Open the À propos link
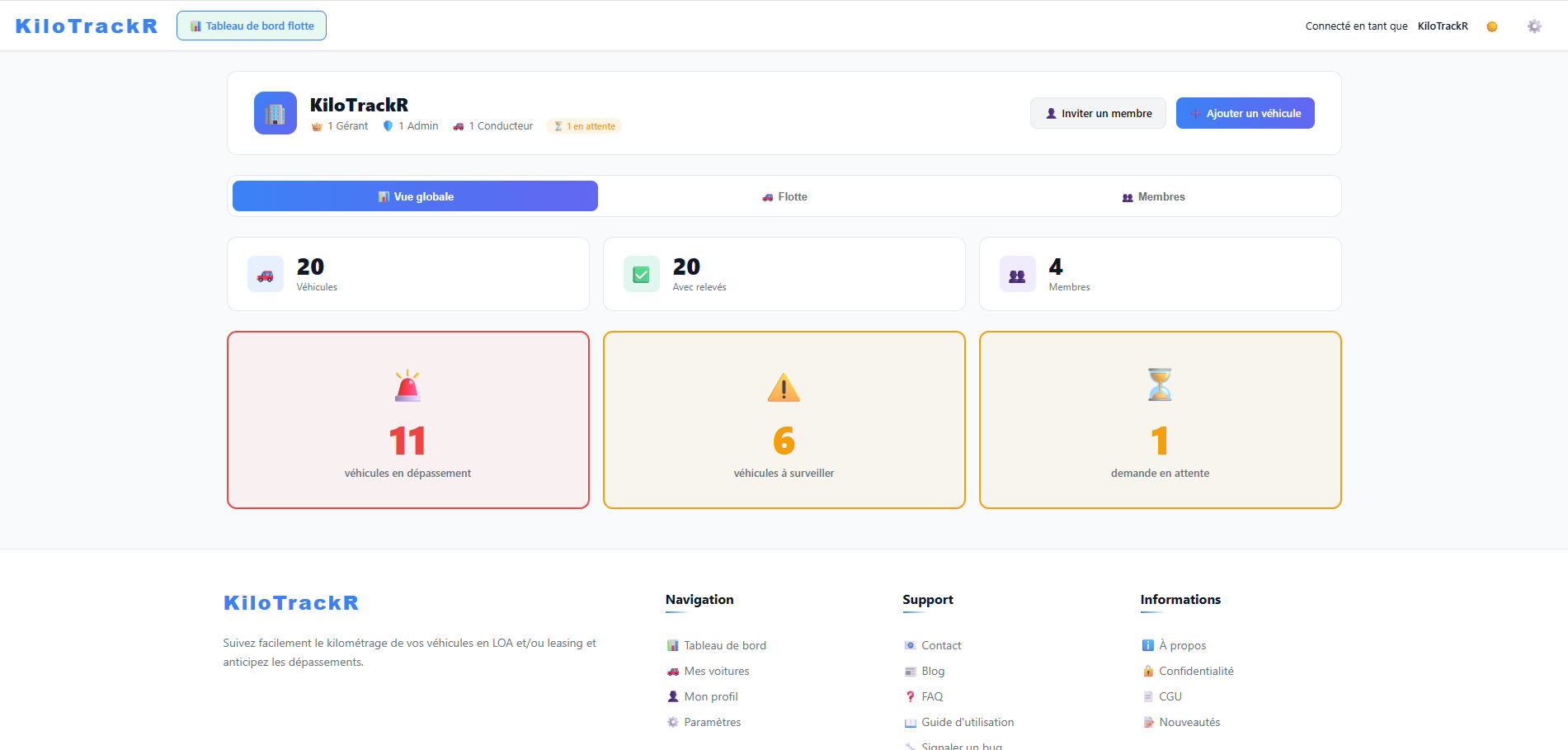 [1174, 645]
